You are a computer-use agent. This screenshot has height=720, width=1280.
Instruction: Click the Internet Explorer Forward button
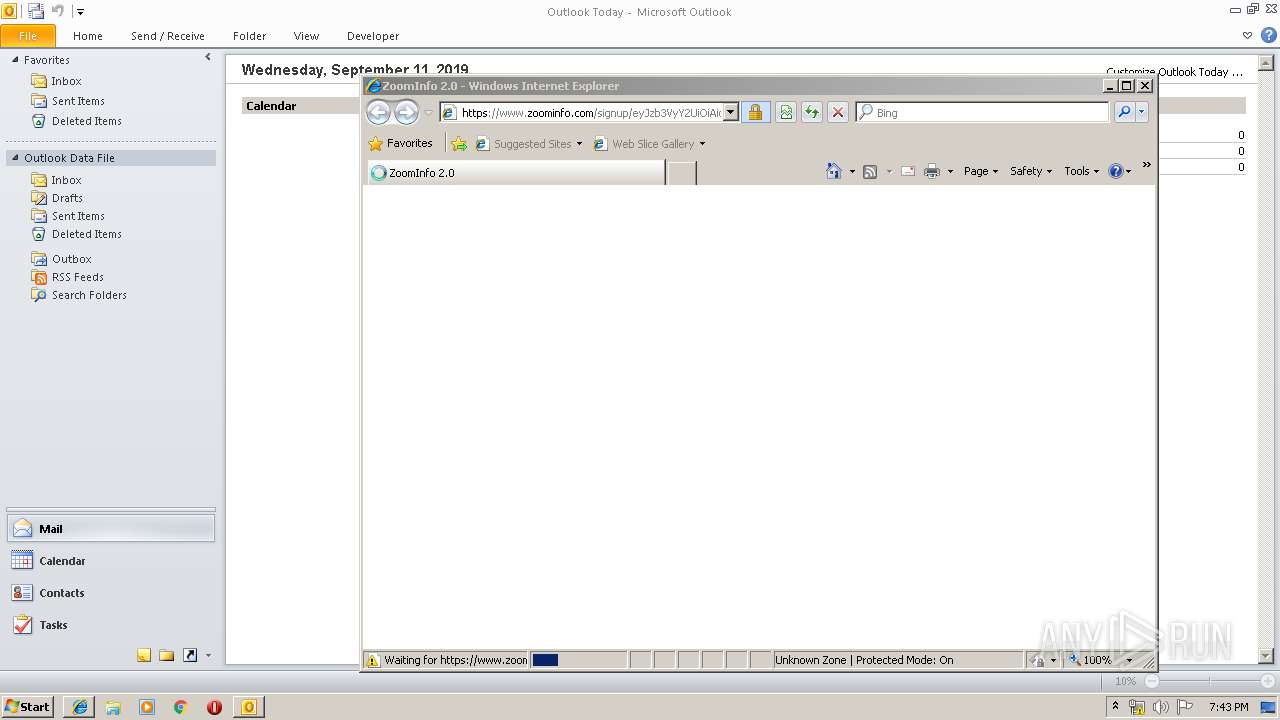coord(406,112)
